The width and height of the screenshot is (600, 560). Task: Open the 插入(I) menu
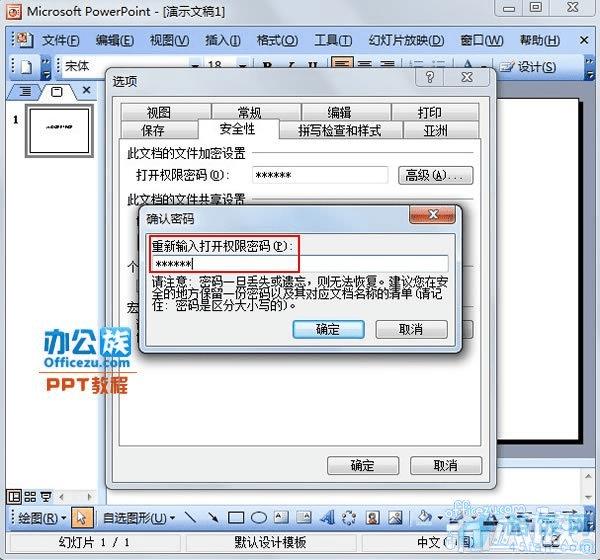pos(223,40)
